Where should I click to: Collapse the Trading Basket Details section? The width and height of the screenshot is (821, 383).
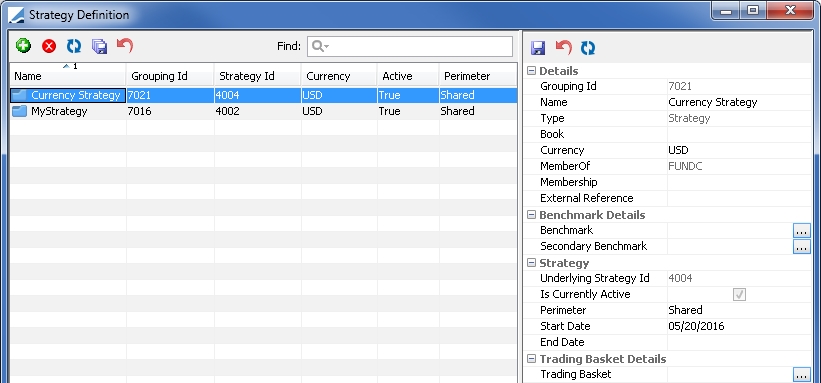pyautogui.click(x=531, y=359)
